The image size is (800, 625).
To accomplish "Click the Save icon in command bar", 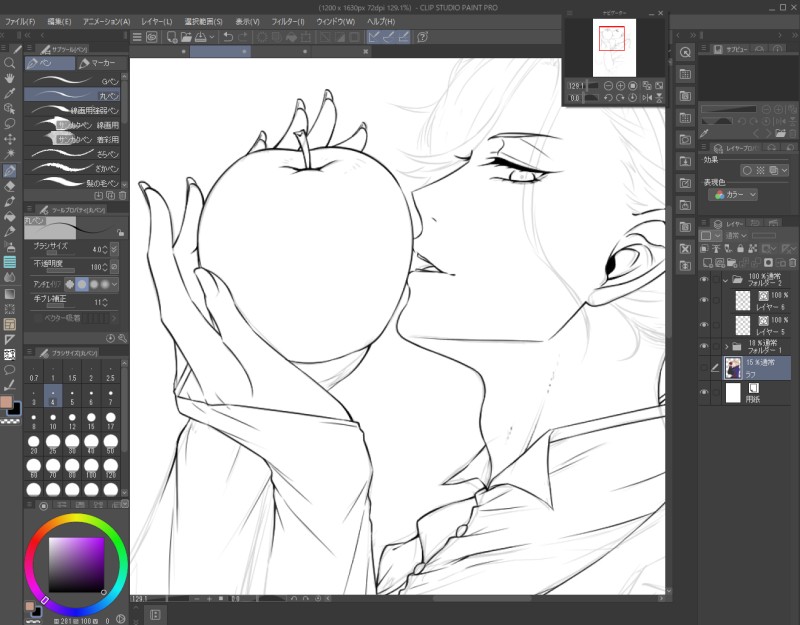I will pos(200,37).
